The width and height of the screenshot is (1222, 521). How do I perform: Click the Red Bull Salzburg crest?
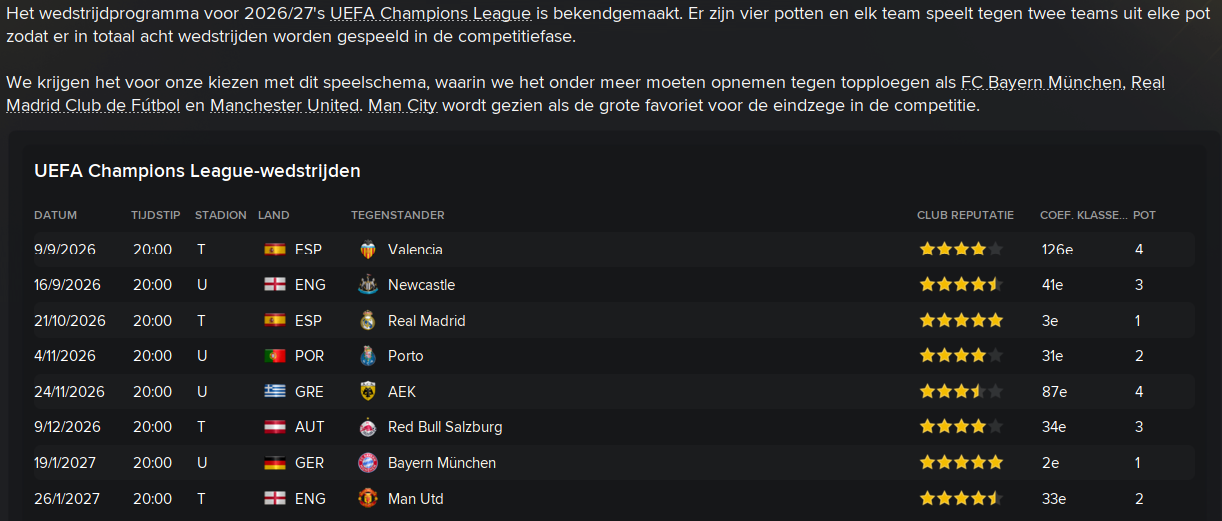pos(367,427)
